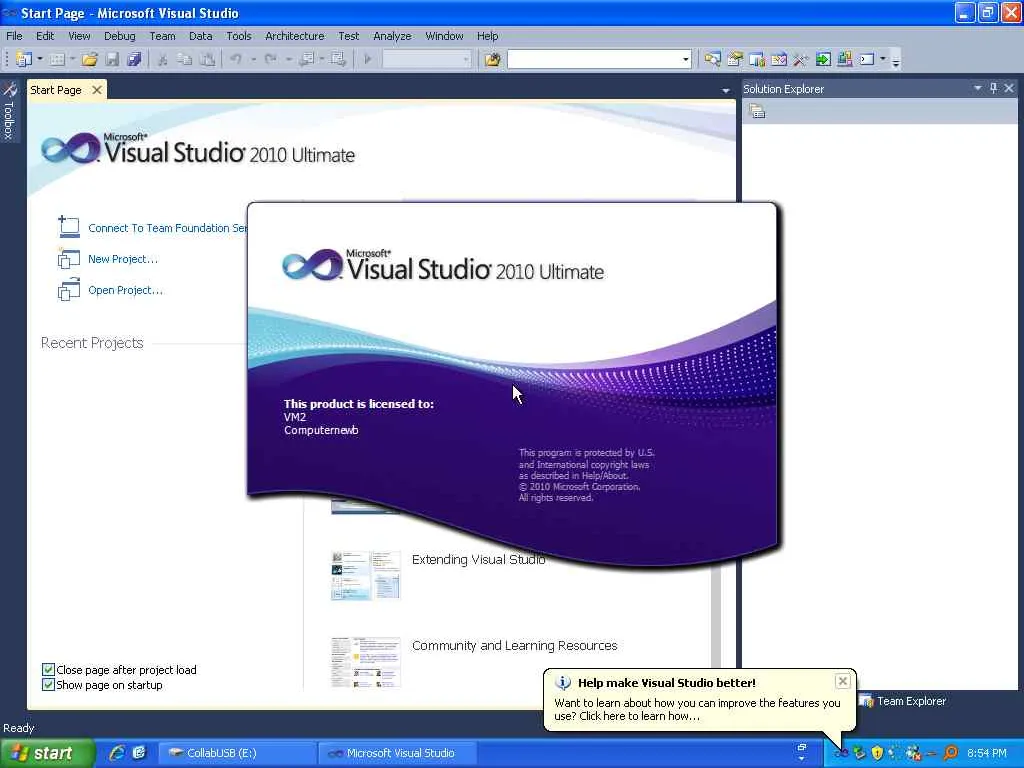Click the Add New Item toolbar icon
This screenshot has height=768, width=1024.
pos(57,59)
